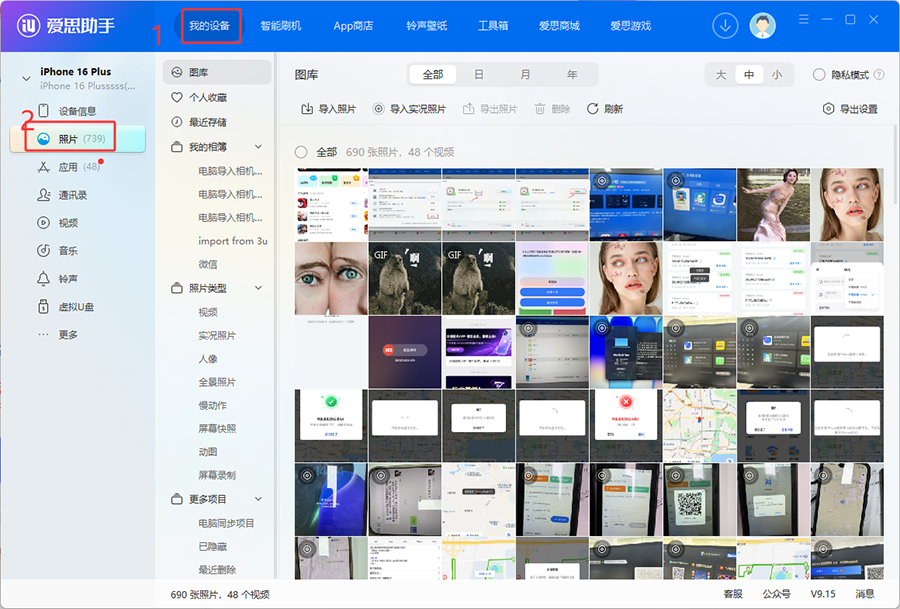Open the download manager arrow icon
The image size is (900, 609).
(725, 26)
